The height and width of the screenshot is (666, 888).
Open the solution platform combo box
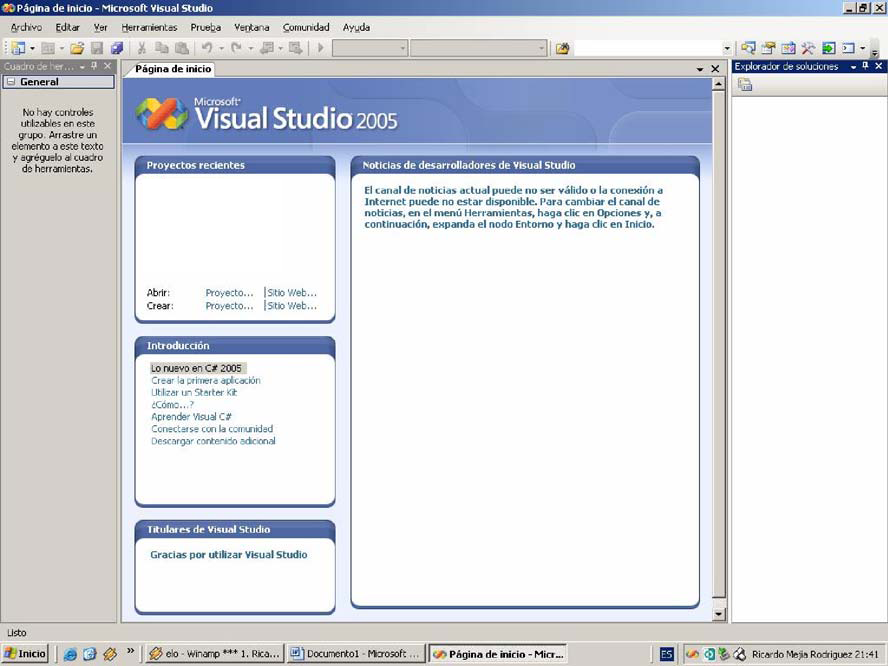click(479, 49)
